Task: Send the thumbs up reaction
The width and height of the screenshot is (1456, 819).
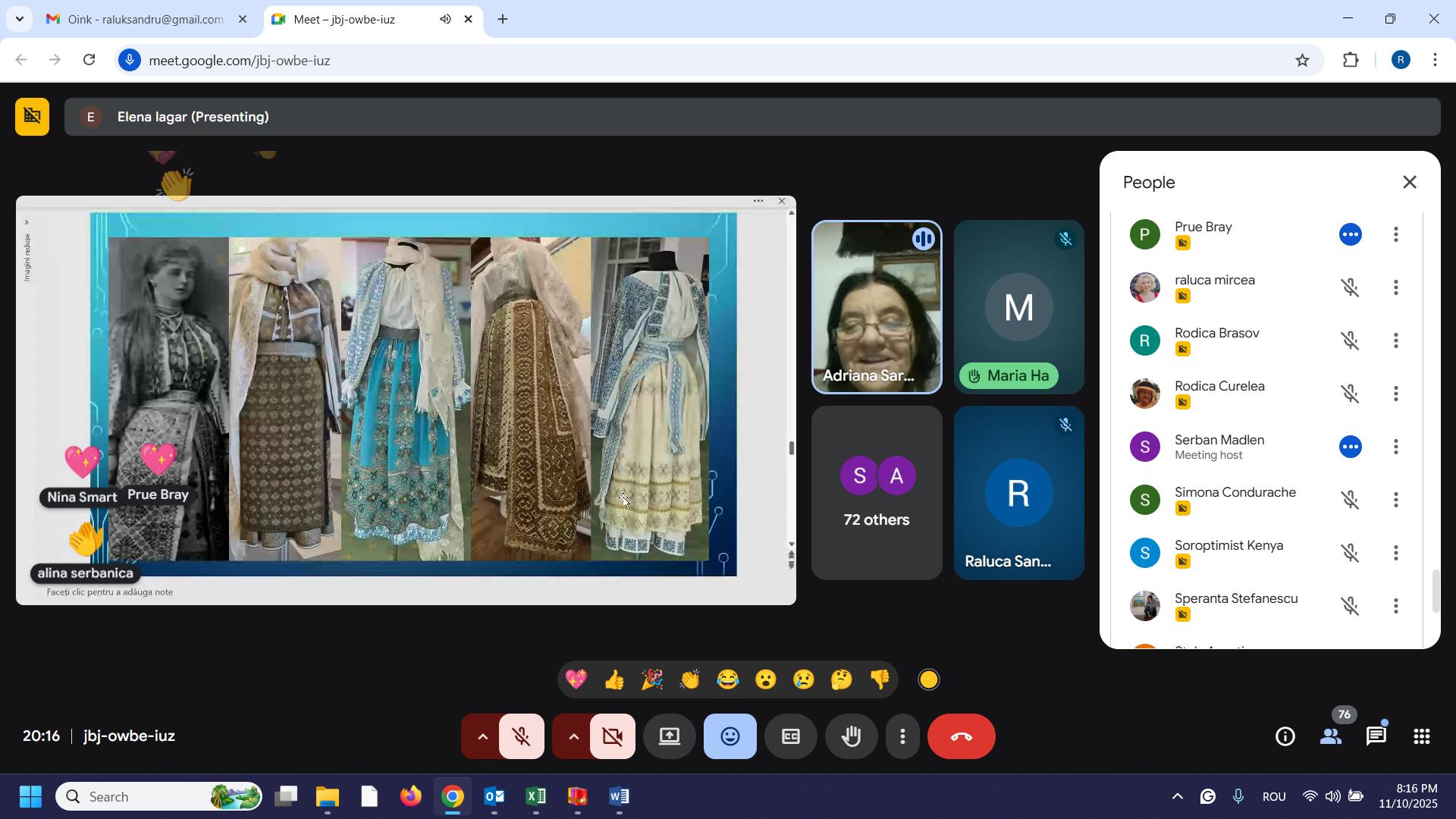Action: 614,679
